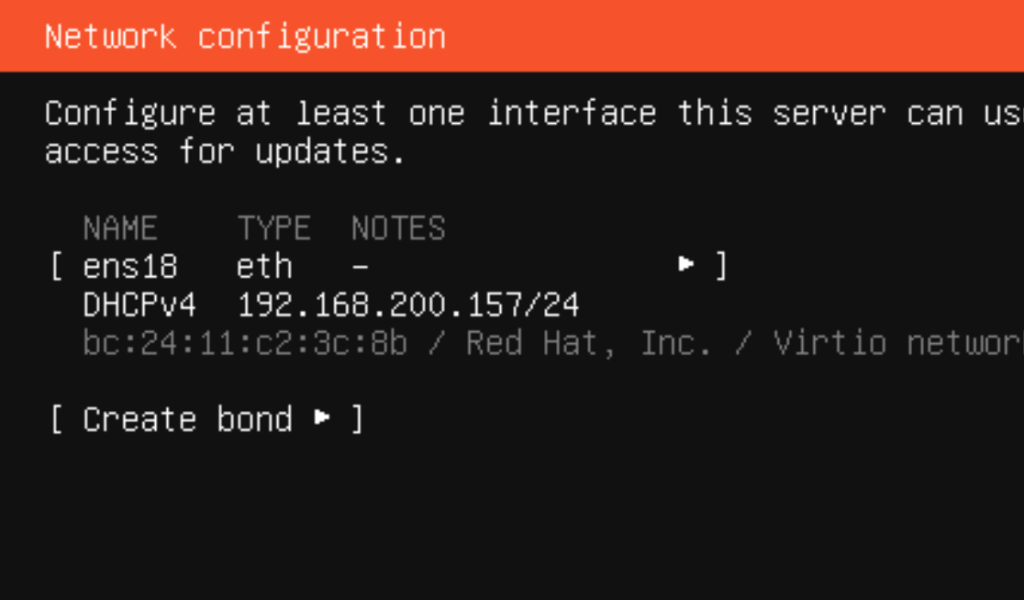Click the closing bracket of Create bond
Viewport: 1024px width, 600px height.
tap(357, 418)
